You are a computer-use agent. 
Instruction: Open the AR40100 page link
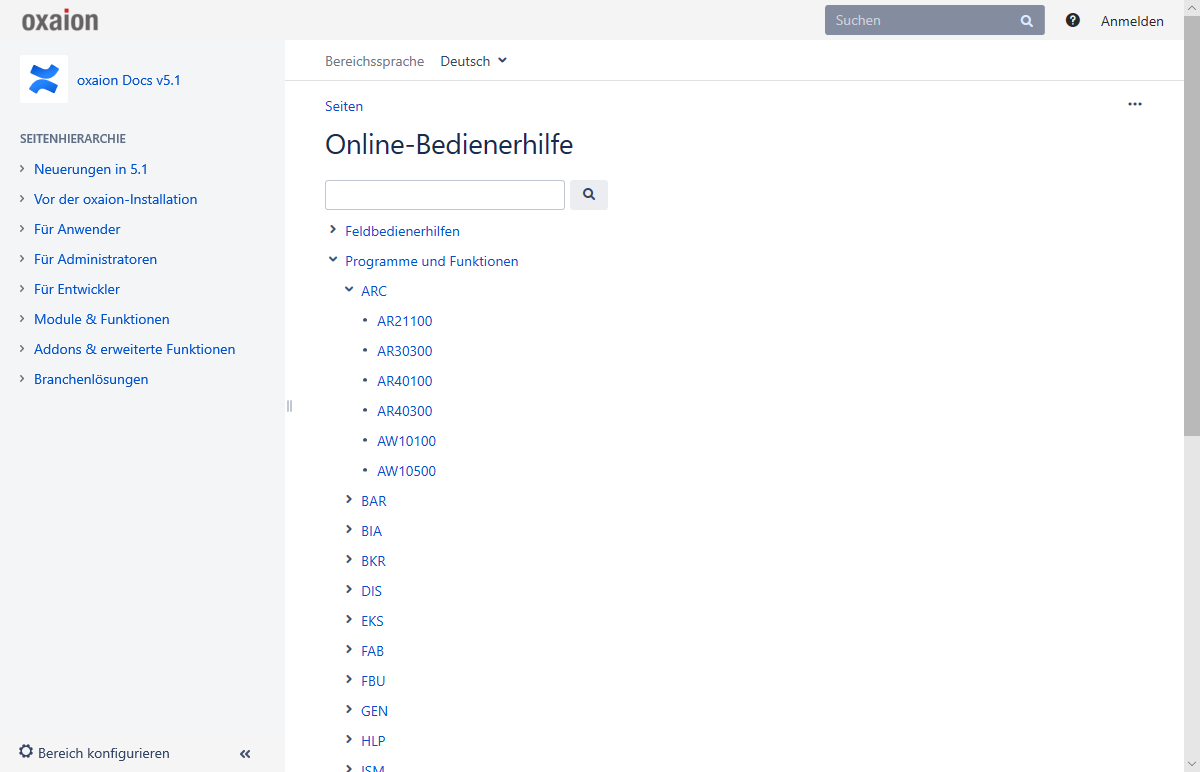click(x=404, y=381)
